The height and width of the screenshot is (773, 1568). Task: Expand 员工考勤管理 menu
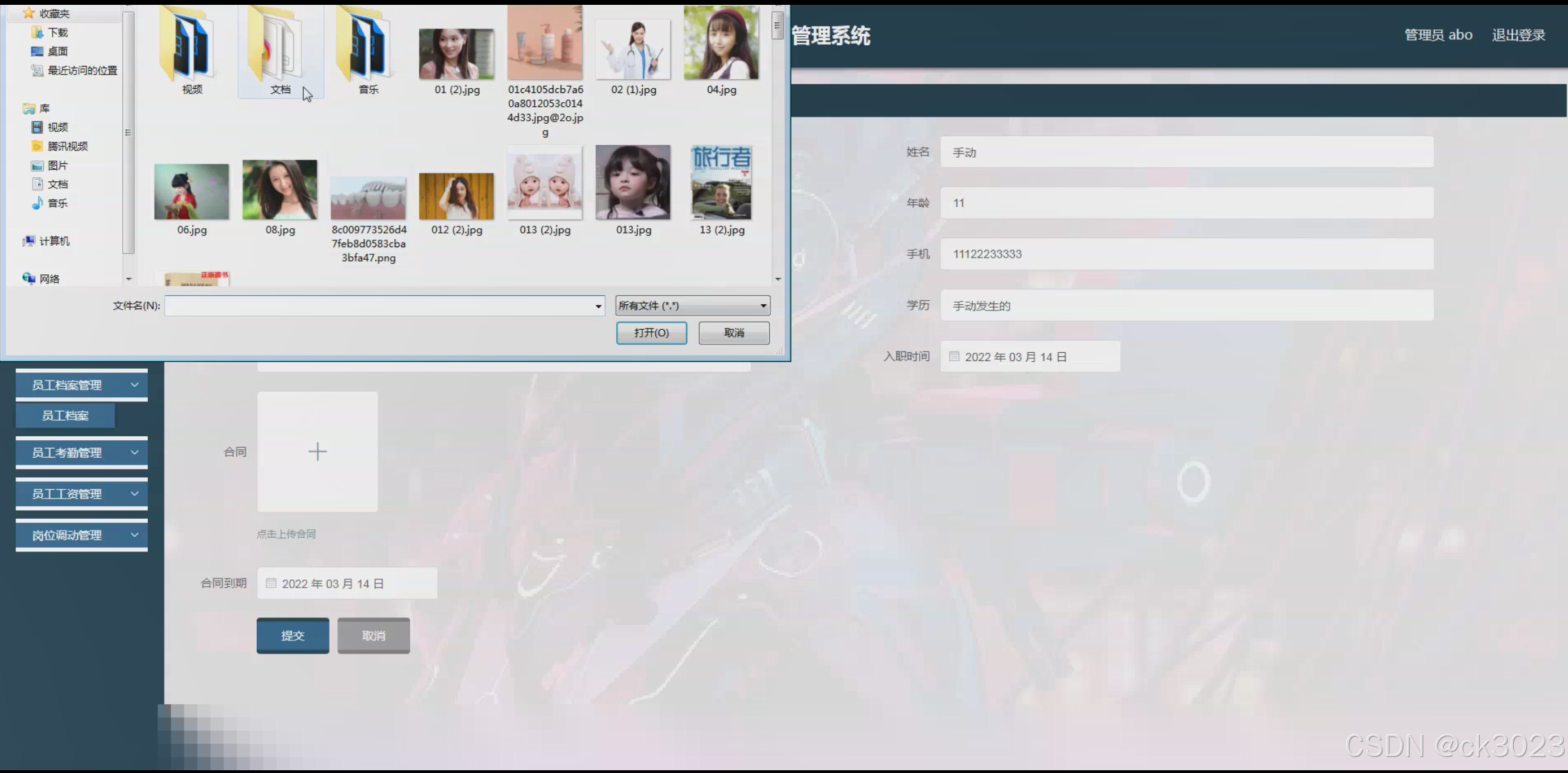pyautogui.click(x=81, y=452)
